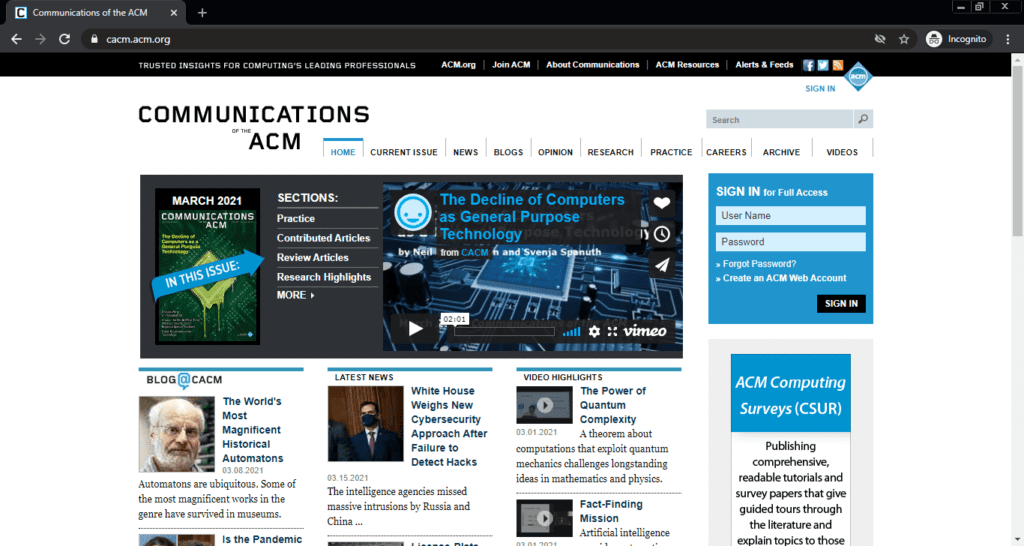Open Research Highlights section
This screenshot has height=546, width=1024.
click(323, 277)
